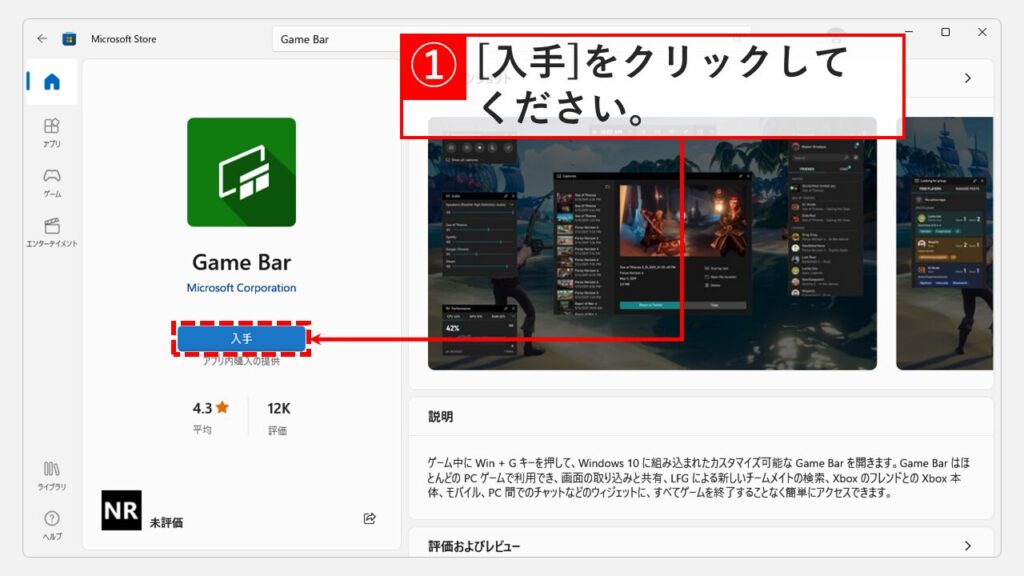Viewport: 1024px width, 576px height.
Task: Expand screenshots section with top-right chevron
Action: [968, 78]
